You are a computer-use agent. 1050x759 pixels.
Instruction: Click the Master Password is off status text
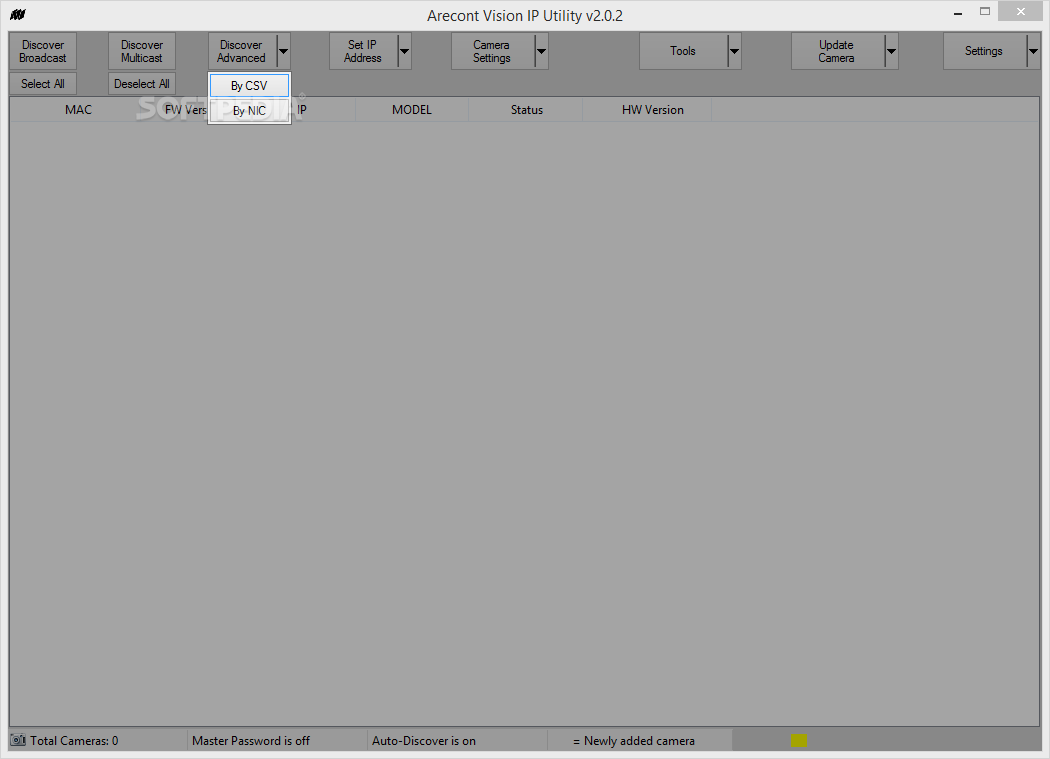click(x=251, y=741)
